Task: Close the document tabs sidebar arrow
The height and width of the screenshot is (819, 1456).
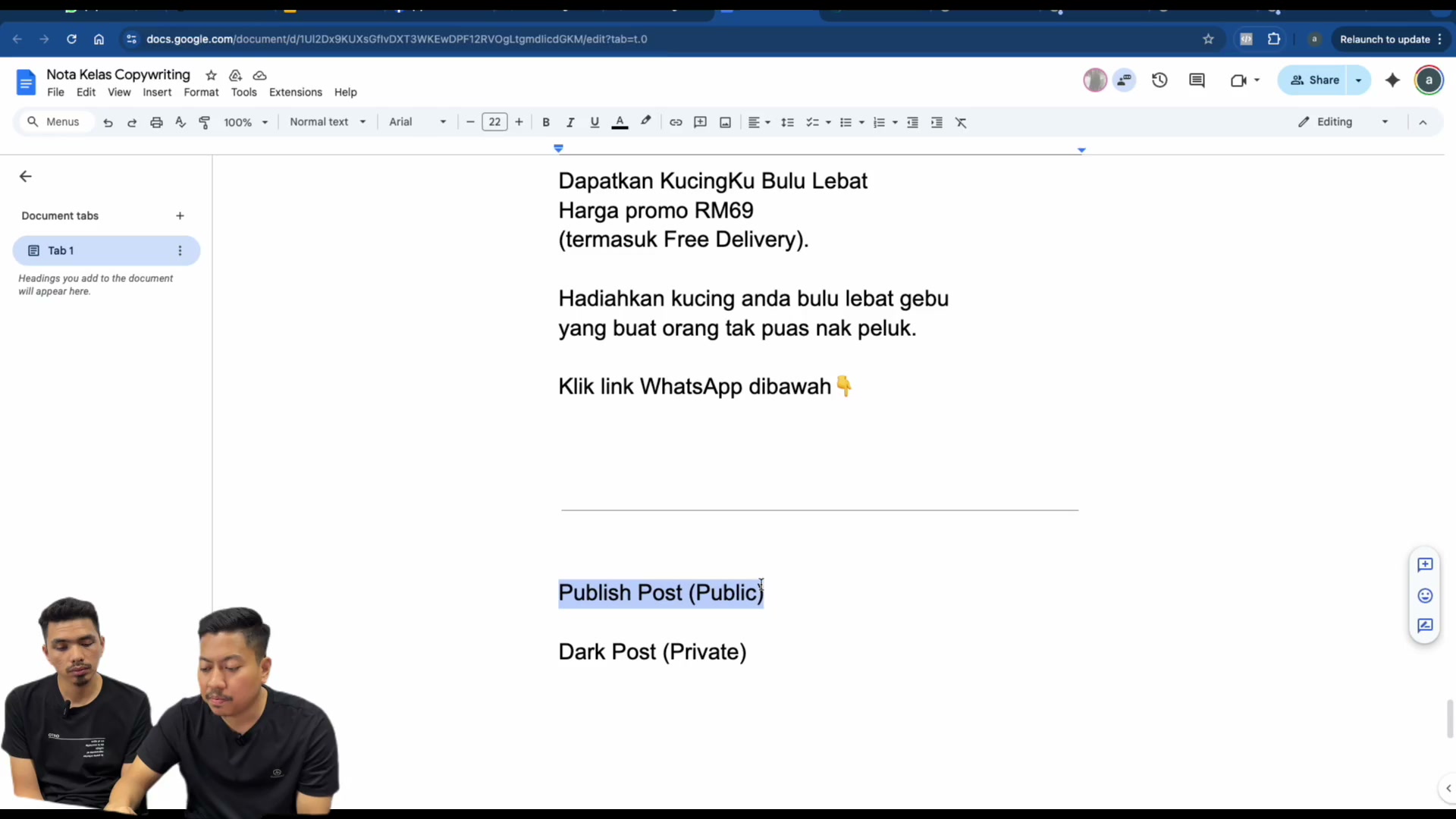Action: click(26, 177)
